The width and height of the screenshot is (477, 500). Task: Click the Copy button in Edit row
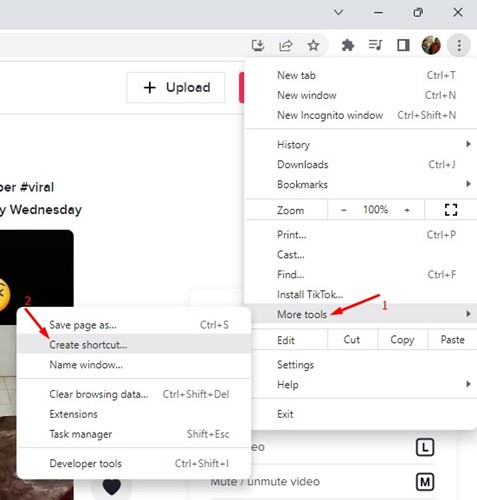point(402,340)
